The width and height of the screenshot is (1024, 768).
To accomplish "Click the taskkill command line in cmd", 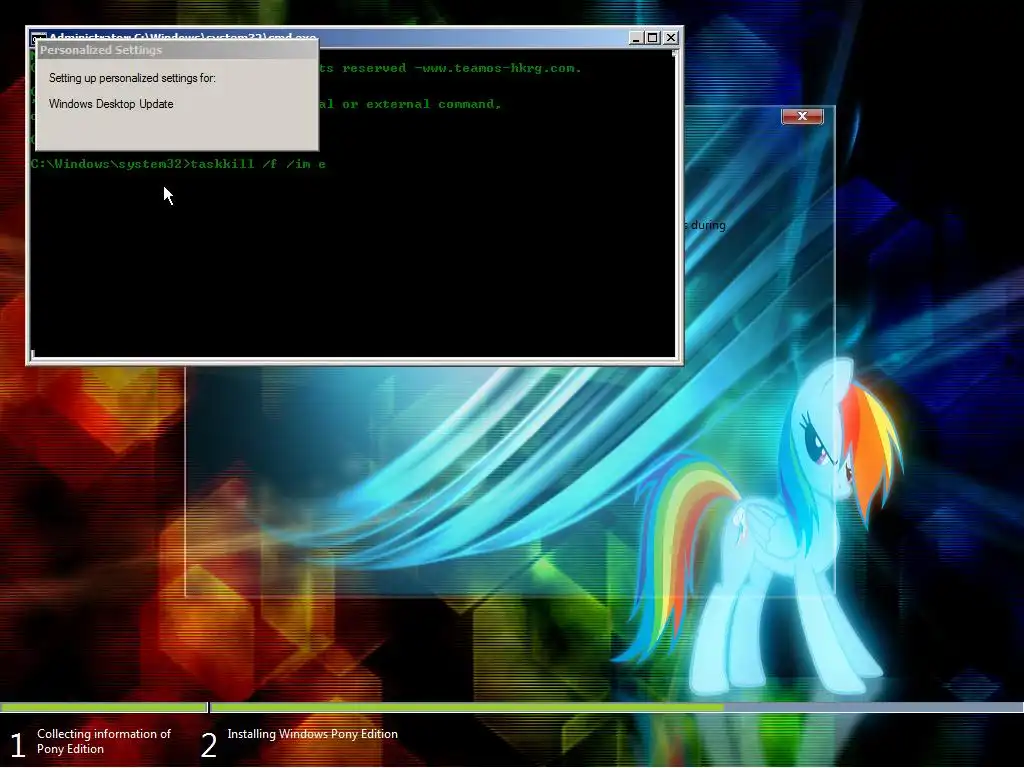I will point(178,164).
